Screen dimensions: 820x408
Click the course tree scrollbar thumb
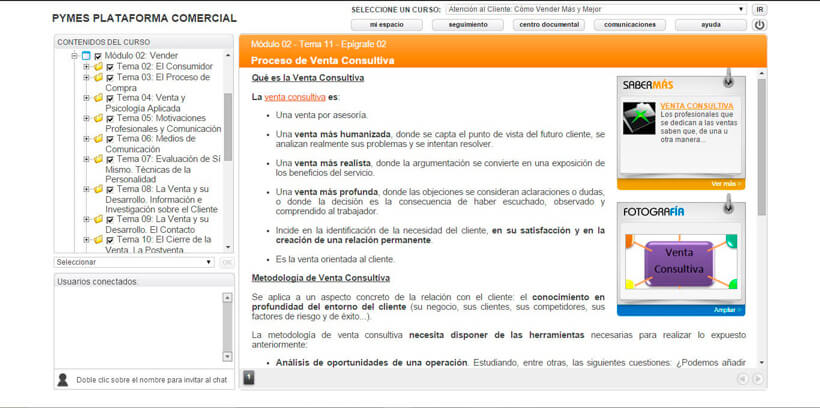pos(228,127)
